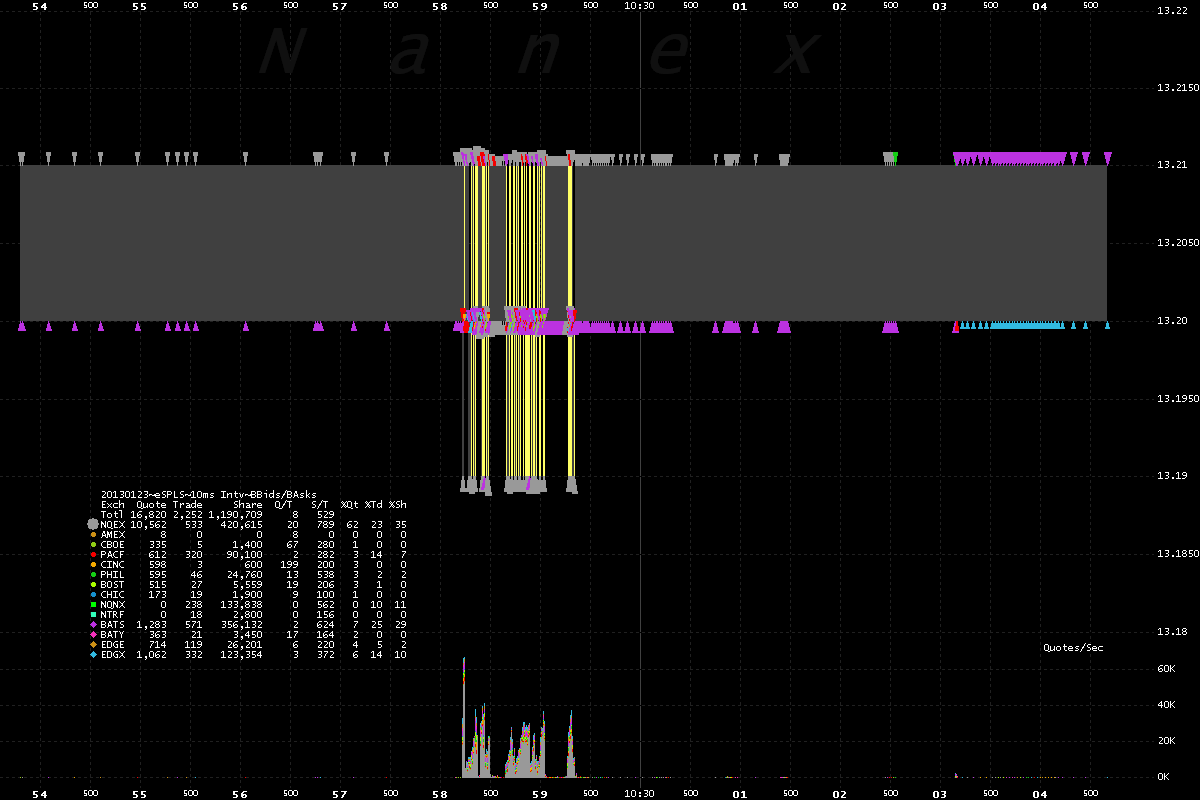Click the total share value 1,190,709

(236, 515)
